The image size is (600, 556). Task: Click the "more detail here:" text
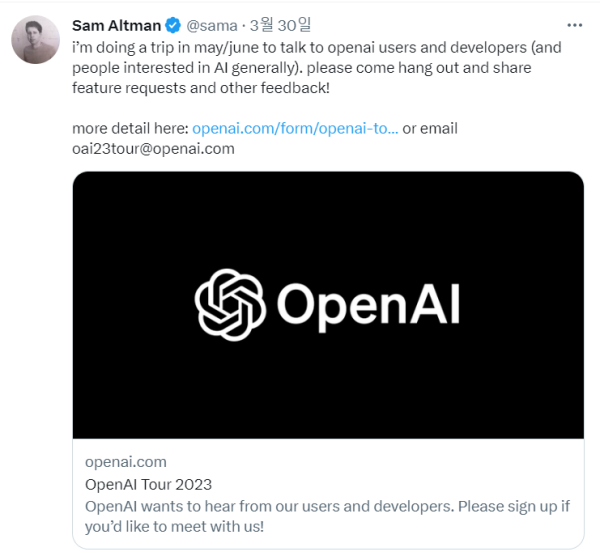[130, 129]
